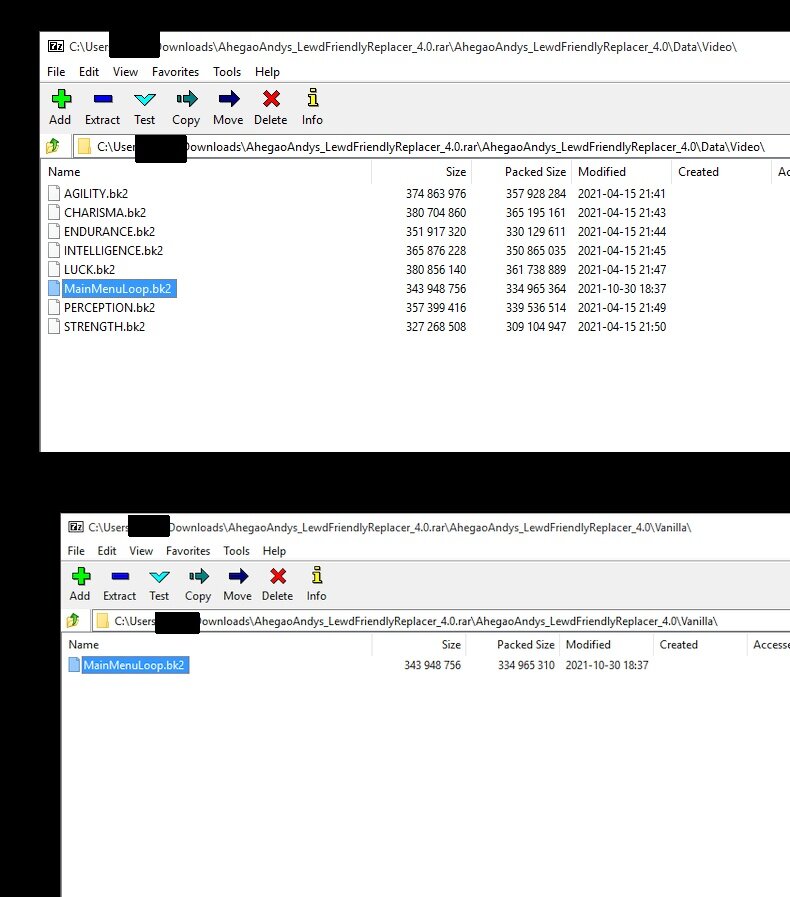Click Copy icon in top 7-Zip window
The width and height of the screenshot is (790, 897).
tap(186, 99)
